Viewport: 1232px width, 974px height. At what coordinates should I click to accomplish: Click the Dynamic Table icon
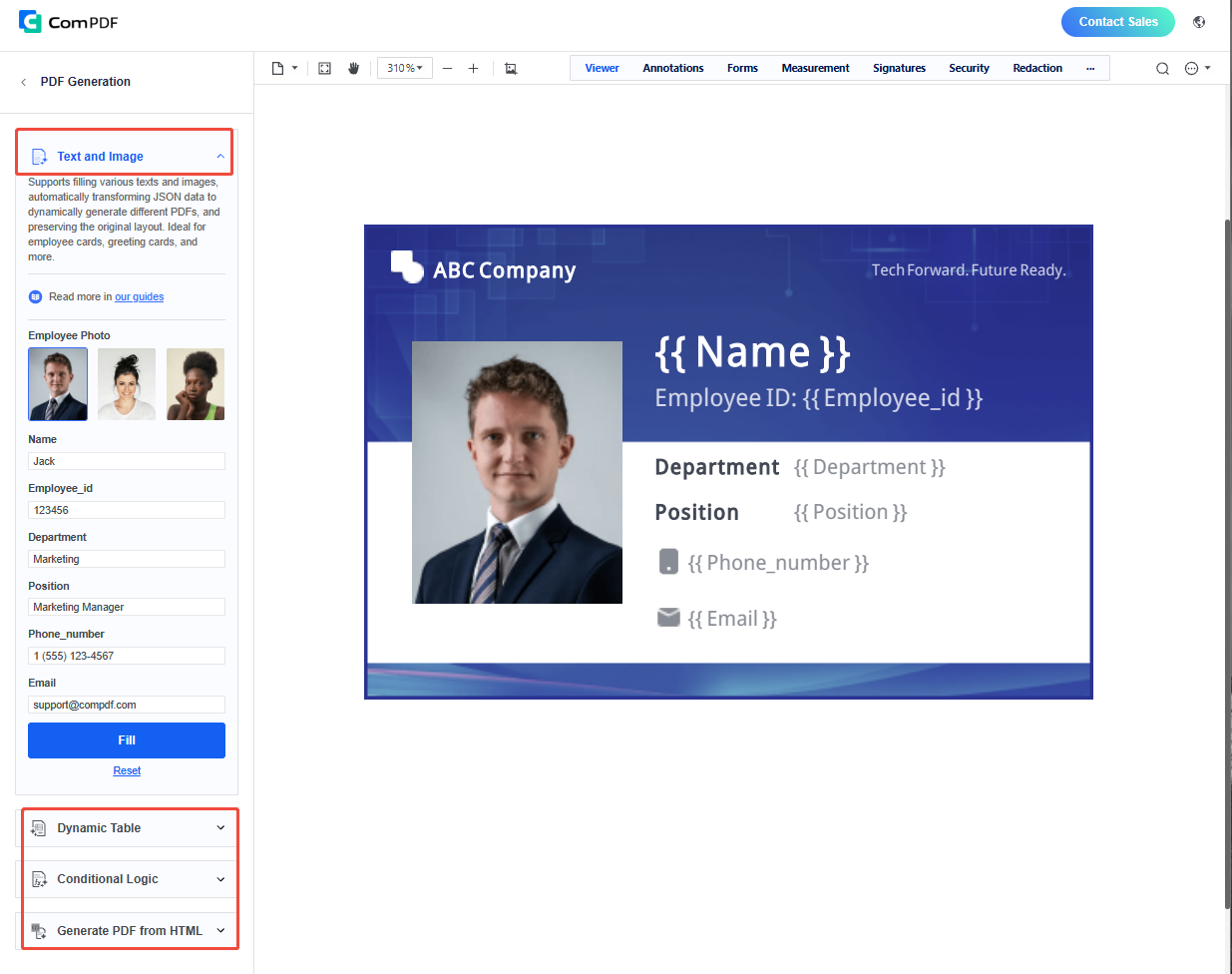pyautogui.click(x=39, y=828)
